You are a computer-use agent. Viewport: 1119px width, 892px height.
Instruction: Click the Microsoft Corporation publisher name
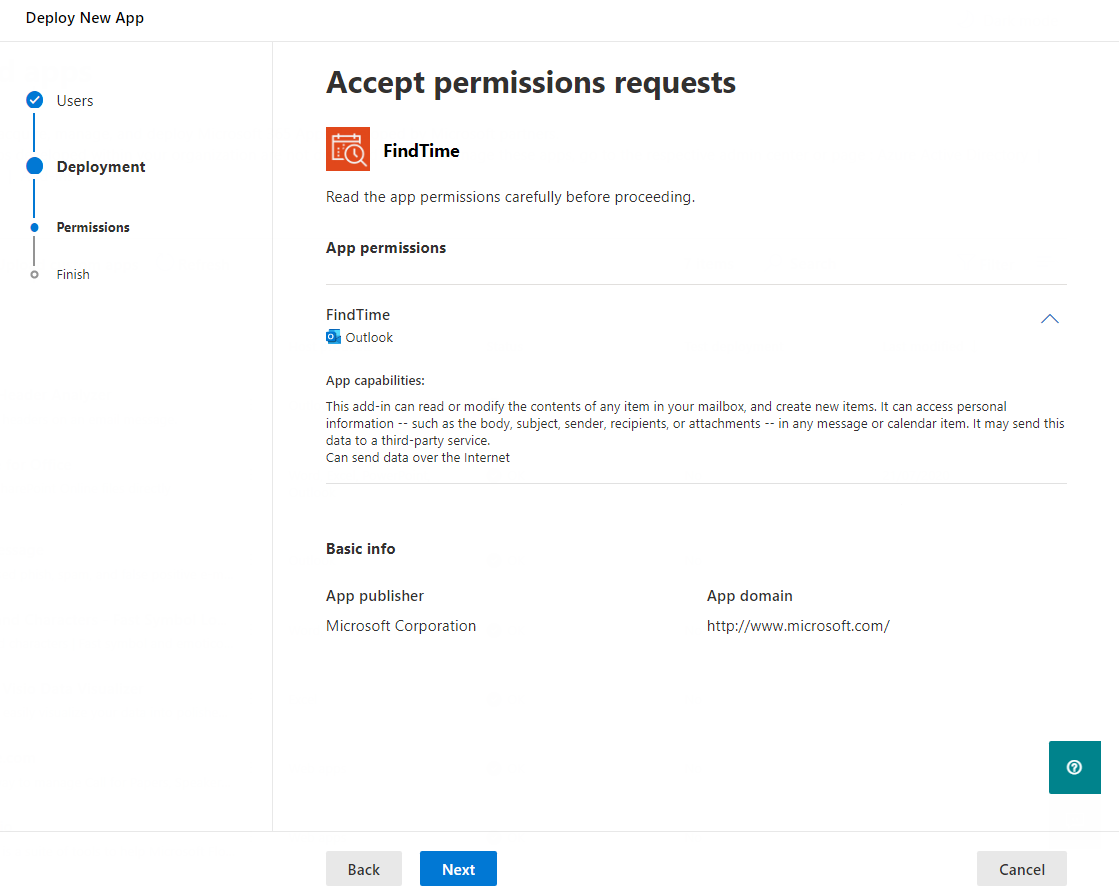click(401, 626)
